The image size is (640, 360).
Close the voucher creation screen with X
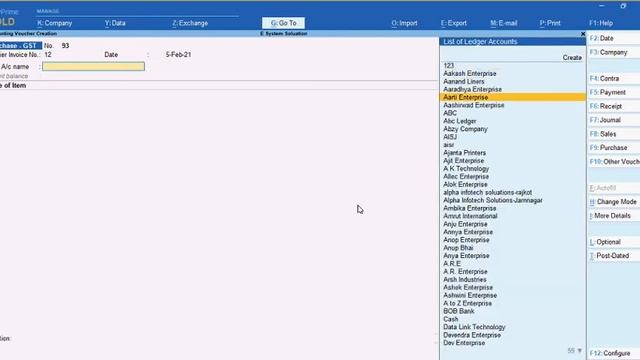point(583,34)
